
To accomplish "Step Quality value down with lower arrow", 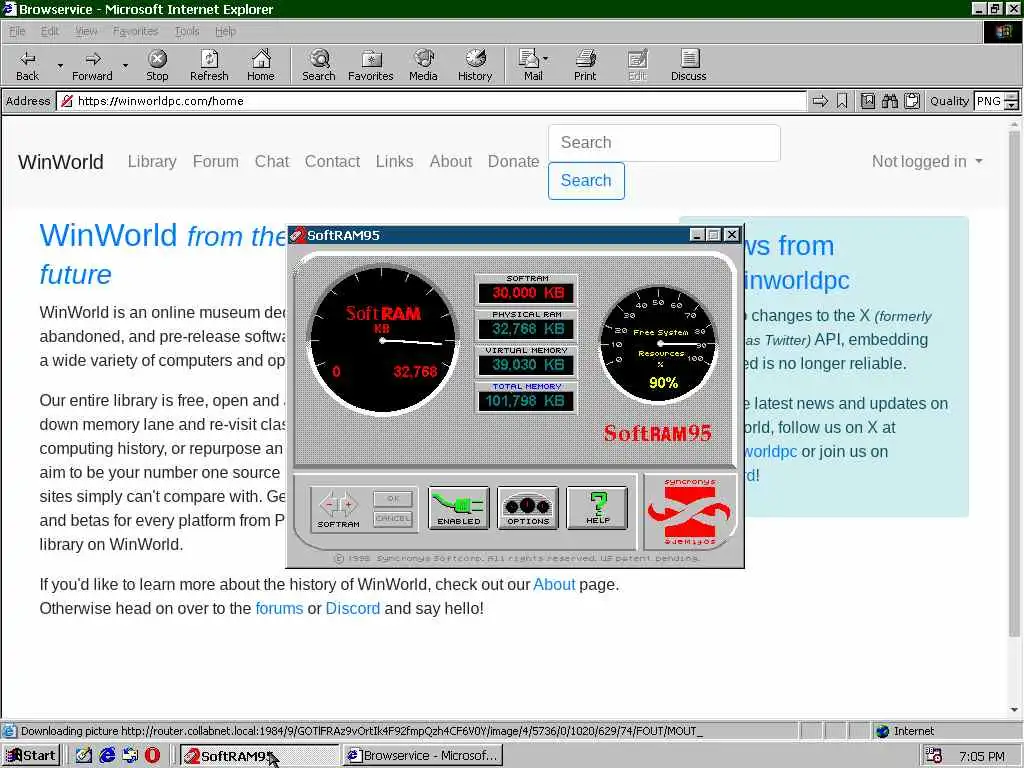I will coord(1011,106).
